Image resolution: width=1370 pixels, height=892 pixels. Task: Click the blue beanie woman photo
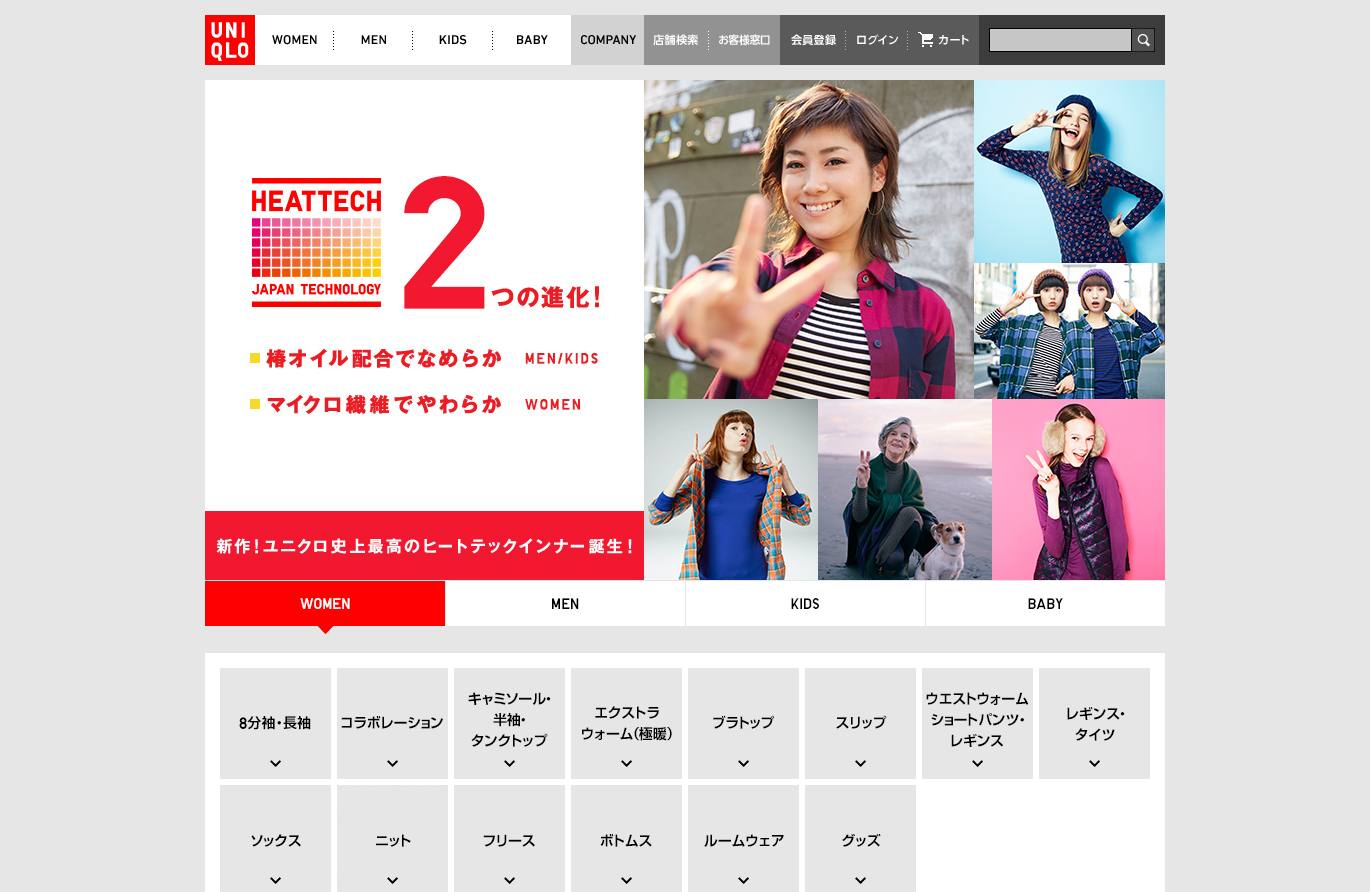tap(1069, 171)
